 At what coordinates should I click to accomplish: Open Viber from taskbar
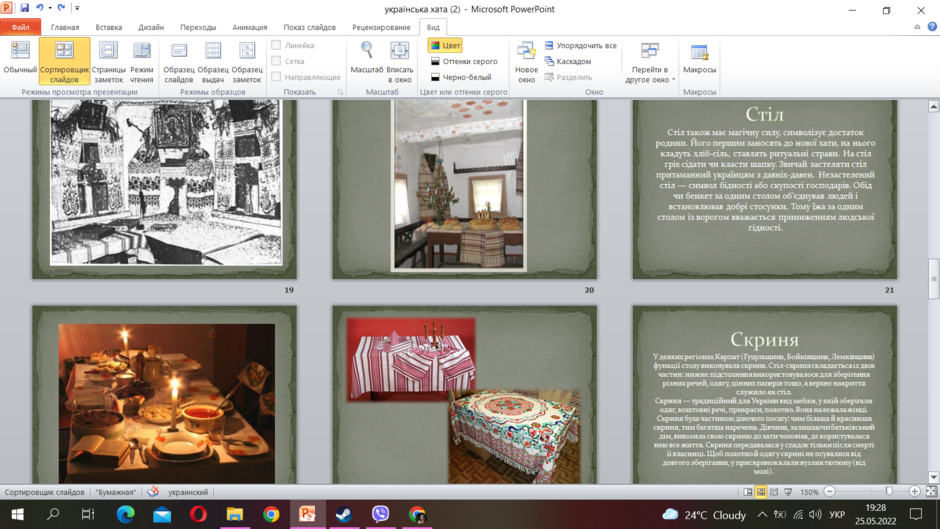380,515
